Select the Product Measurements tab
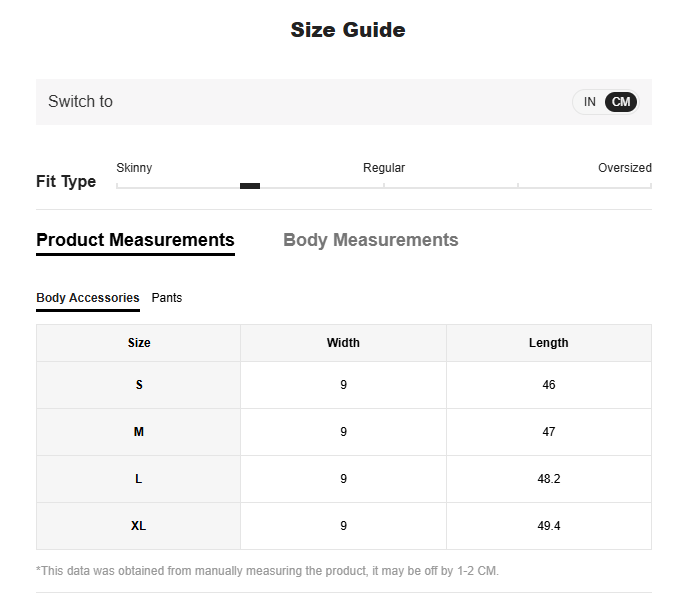The height and width of the screenshot is (605, 675). 135,240
